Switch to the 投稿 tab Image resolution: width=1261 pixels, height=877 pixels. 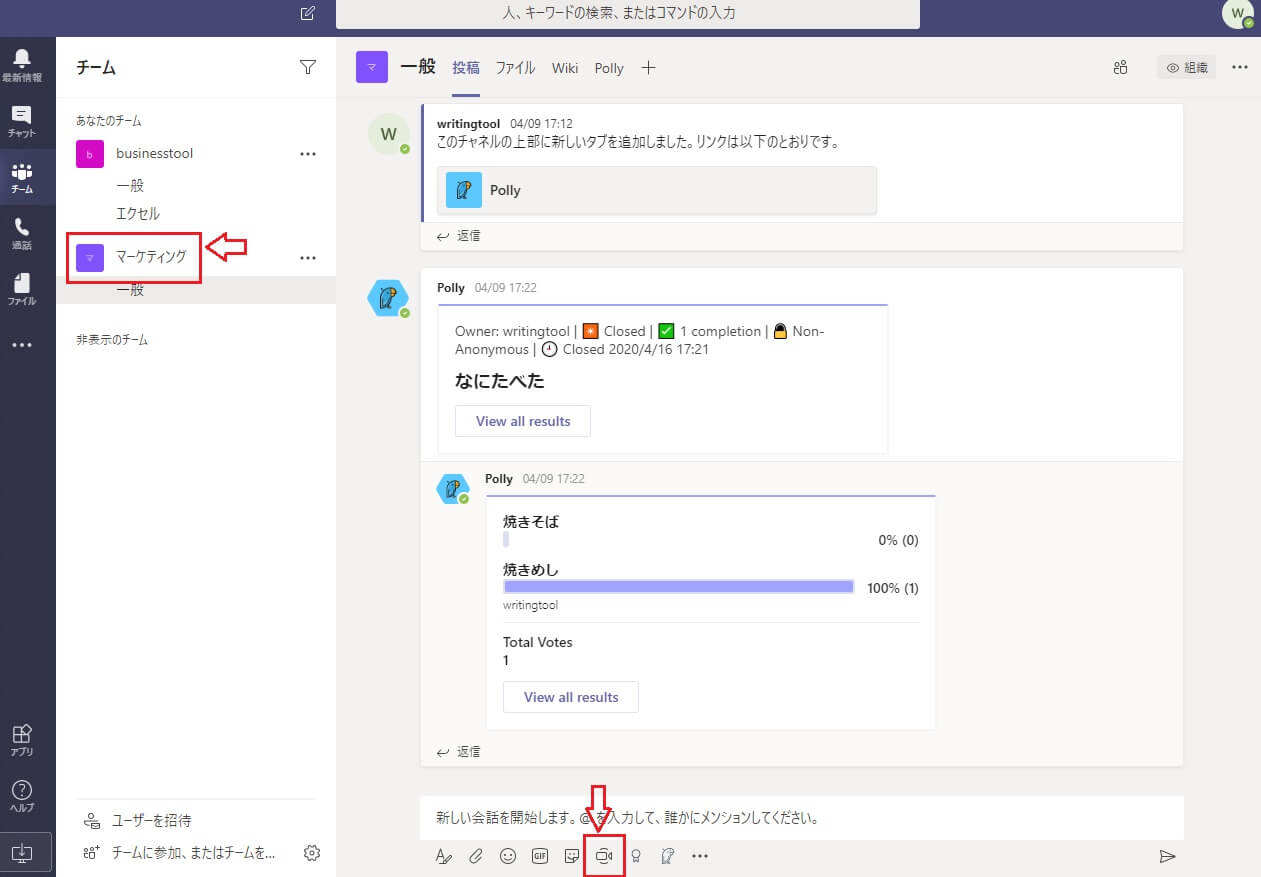click(x=466, y=68)
